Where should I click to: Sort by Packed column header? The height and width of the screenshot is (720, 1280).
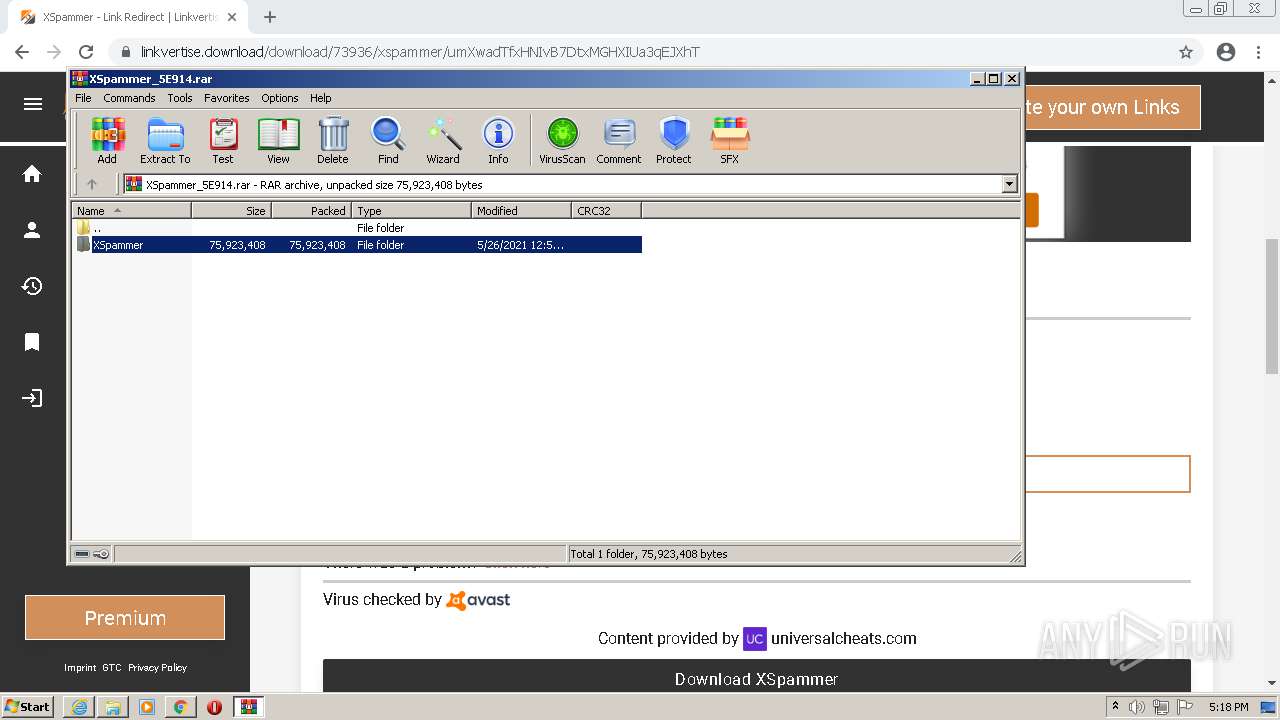point(312,210)
